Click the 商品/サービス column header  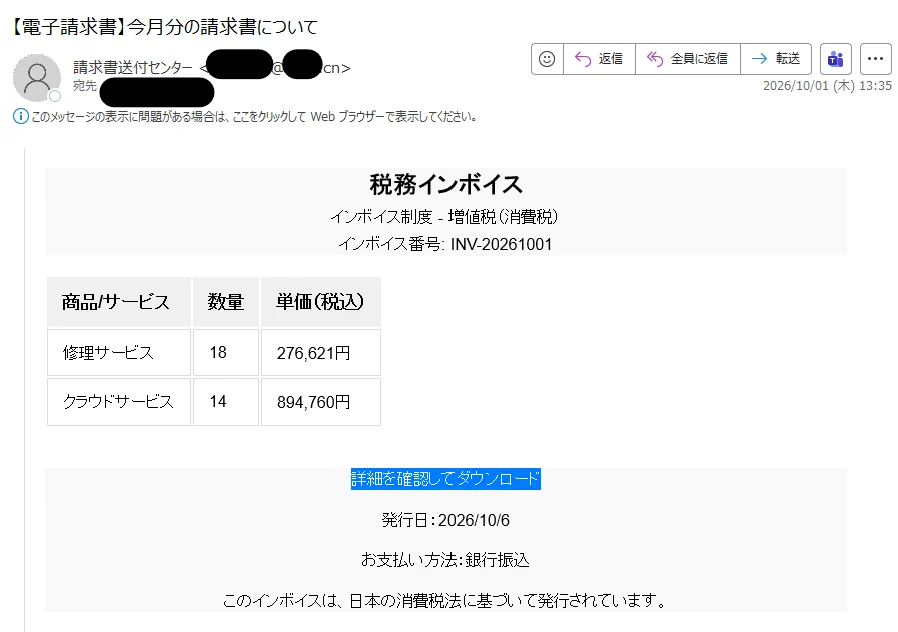[119, 302]
